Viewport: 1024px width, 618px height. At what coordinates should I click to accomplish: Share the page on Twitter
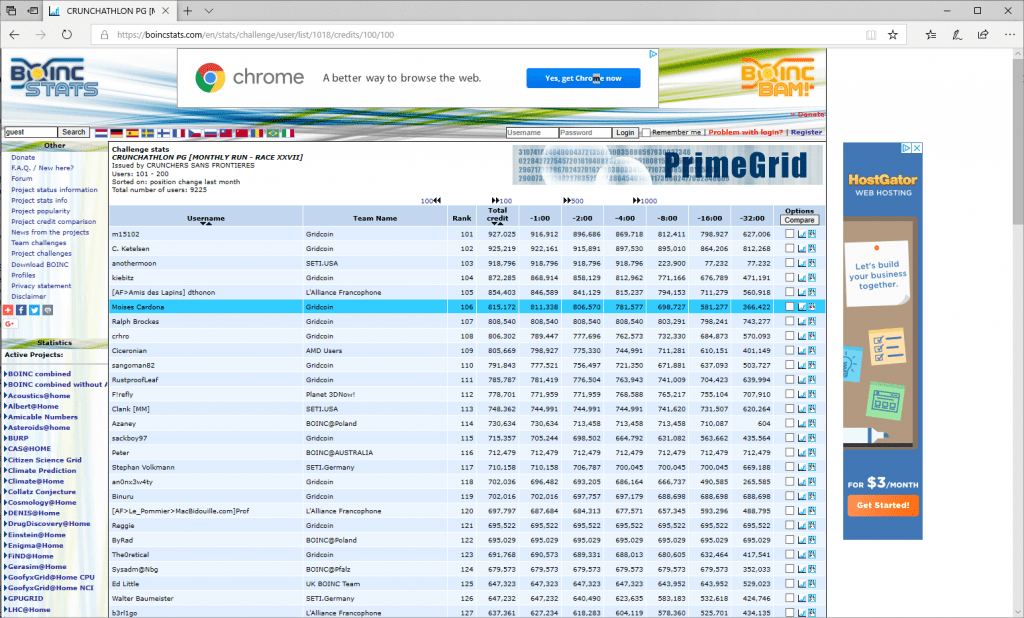35,310
